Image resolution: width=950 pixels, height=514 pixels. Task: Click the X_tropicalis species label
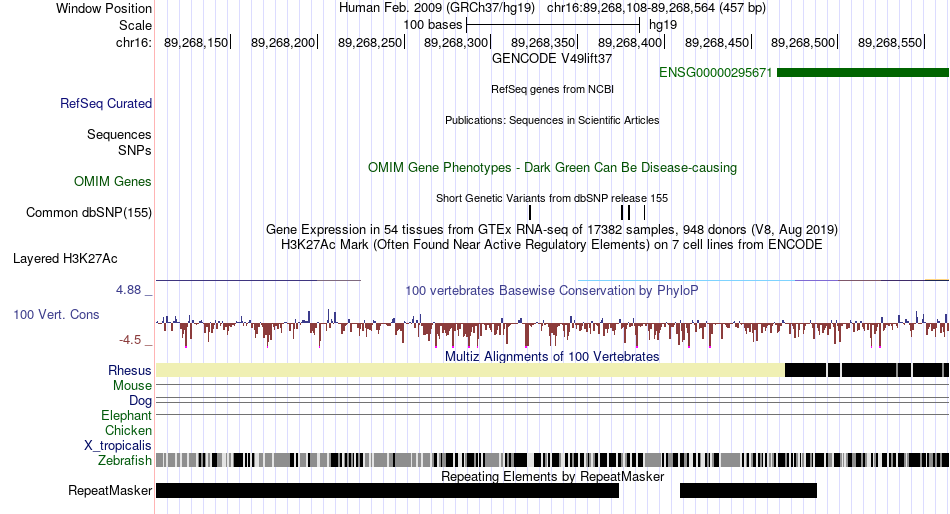point(118,446)
